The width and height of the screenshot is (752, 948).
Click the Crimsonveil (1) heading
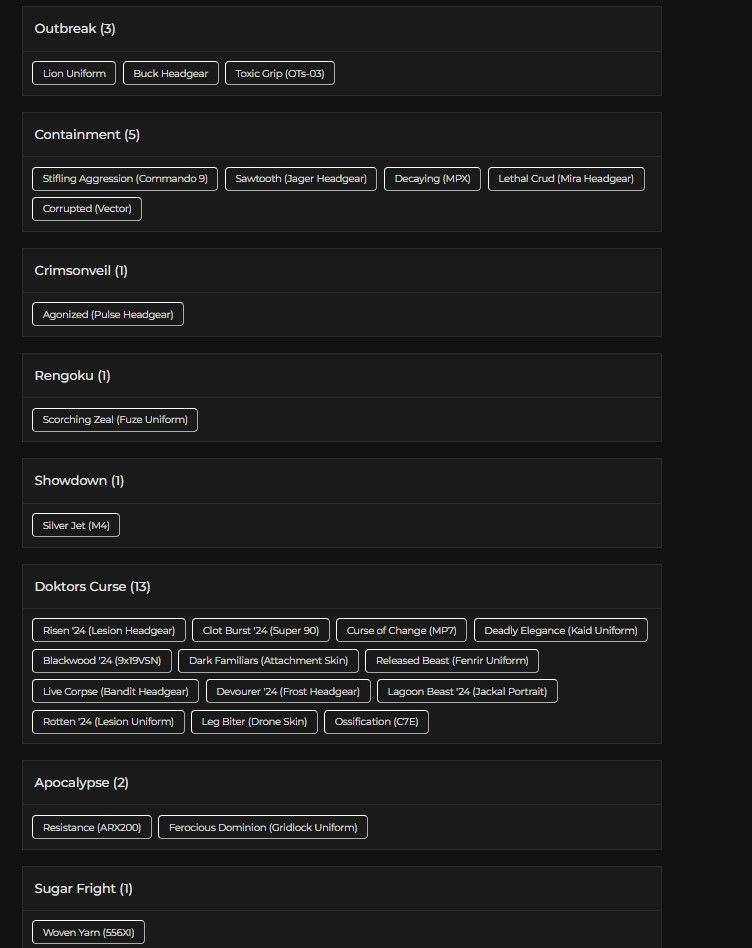[x=81, y=271]
